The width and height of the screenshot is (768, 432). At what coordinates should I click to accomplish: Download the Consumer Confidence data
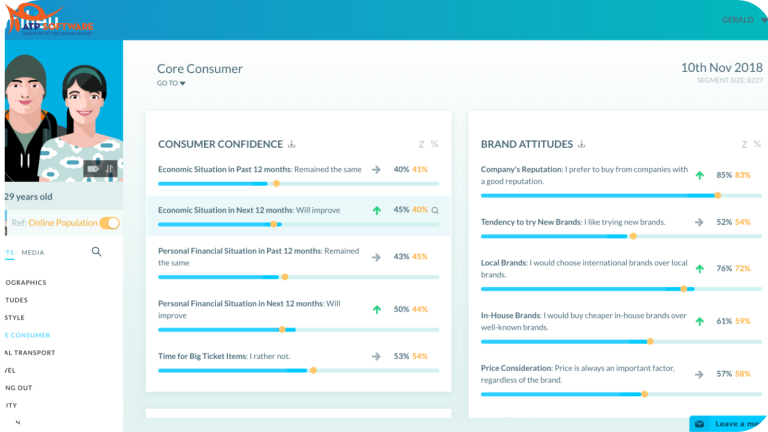click(292, 144)
